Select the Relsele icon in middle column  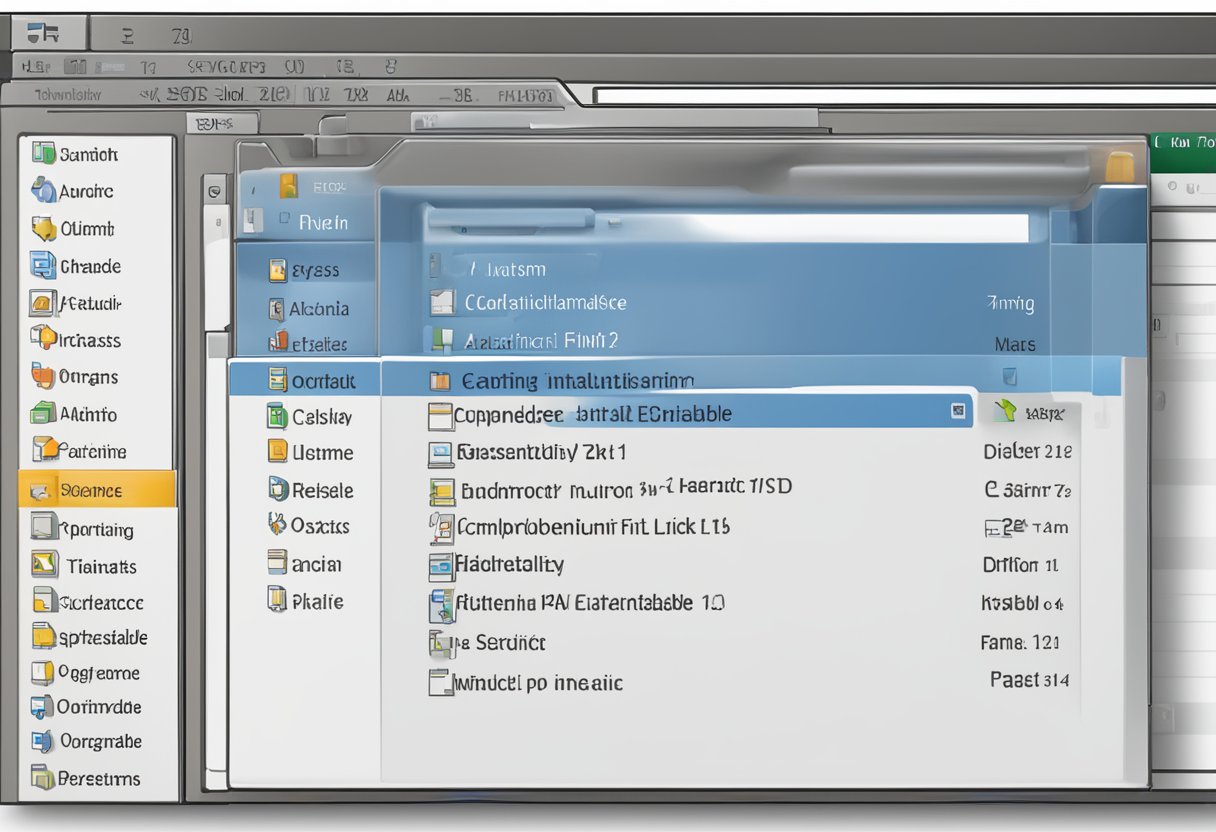[x=277, y=489]
